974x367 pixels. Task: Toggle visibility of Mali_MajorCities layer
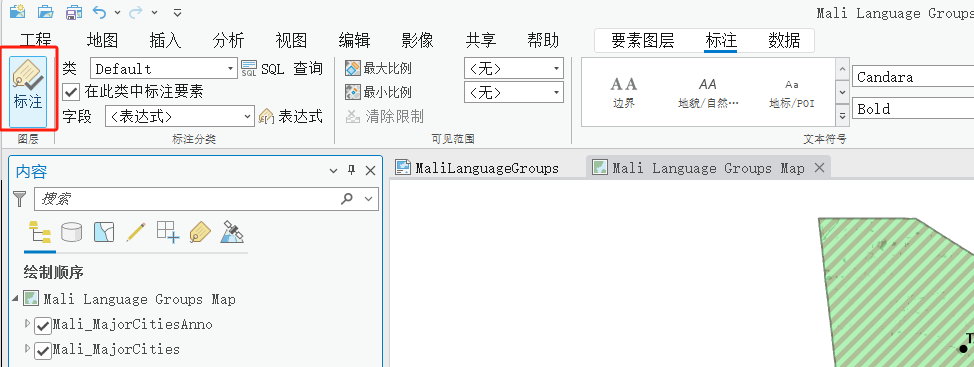43,350
